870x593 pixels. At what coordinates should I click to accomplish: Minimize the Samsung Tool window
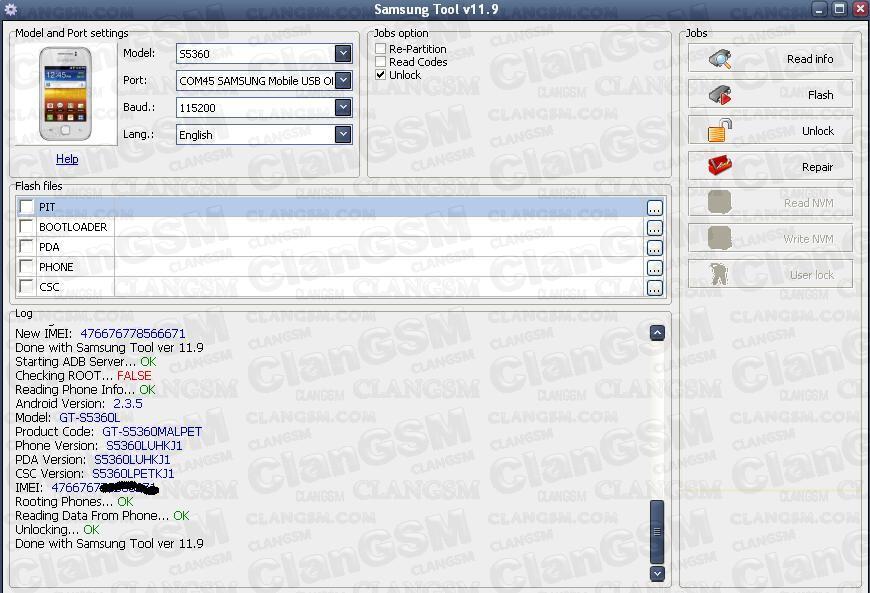point(820,9)
